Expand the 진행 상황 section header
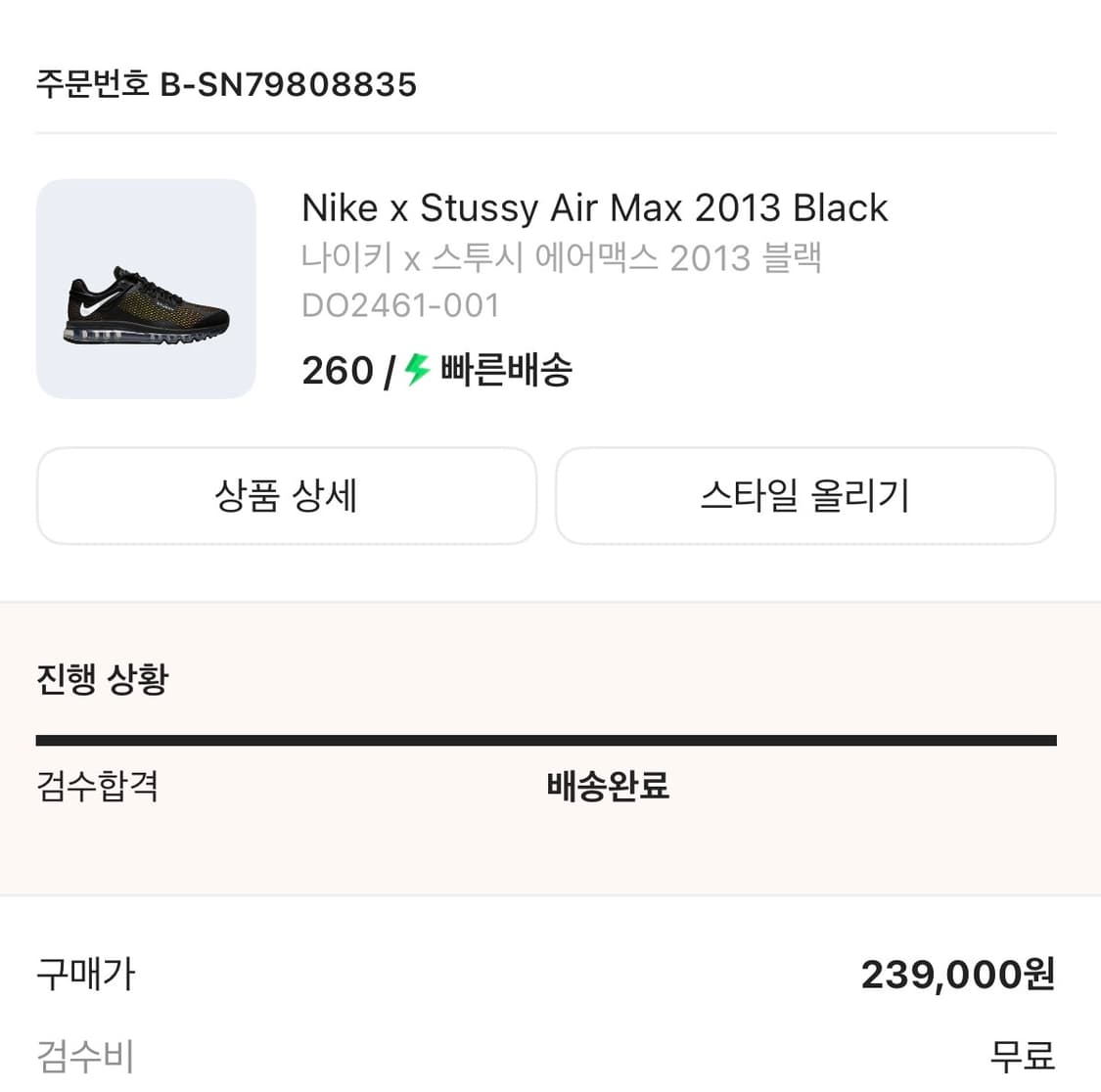The height and width of the screenshot is (1092, 1101). [x=103, y=677]
